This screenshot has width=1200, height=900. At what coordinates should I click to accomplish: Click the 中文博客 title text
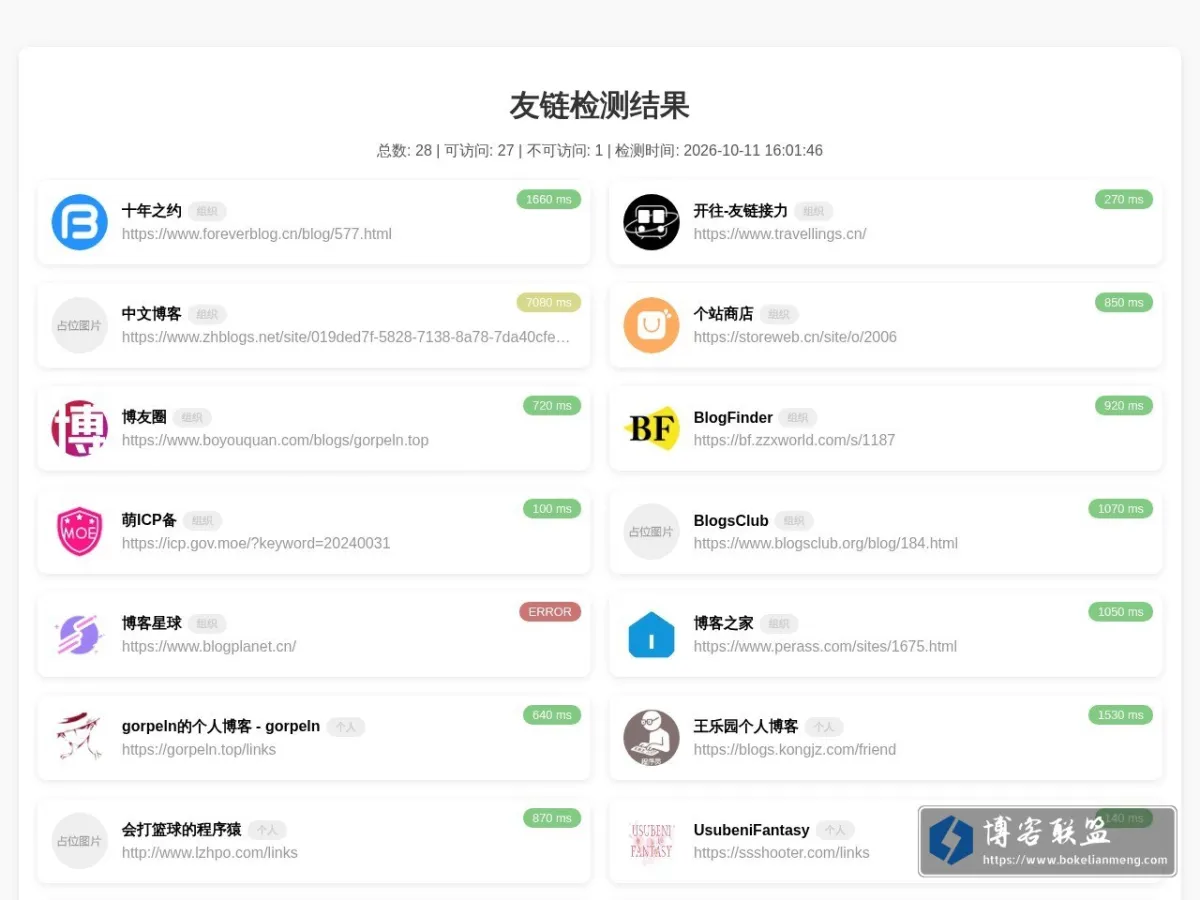click(x=152, y=314)
